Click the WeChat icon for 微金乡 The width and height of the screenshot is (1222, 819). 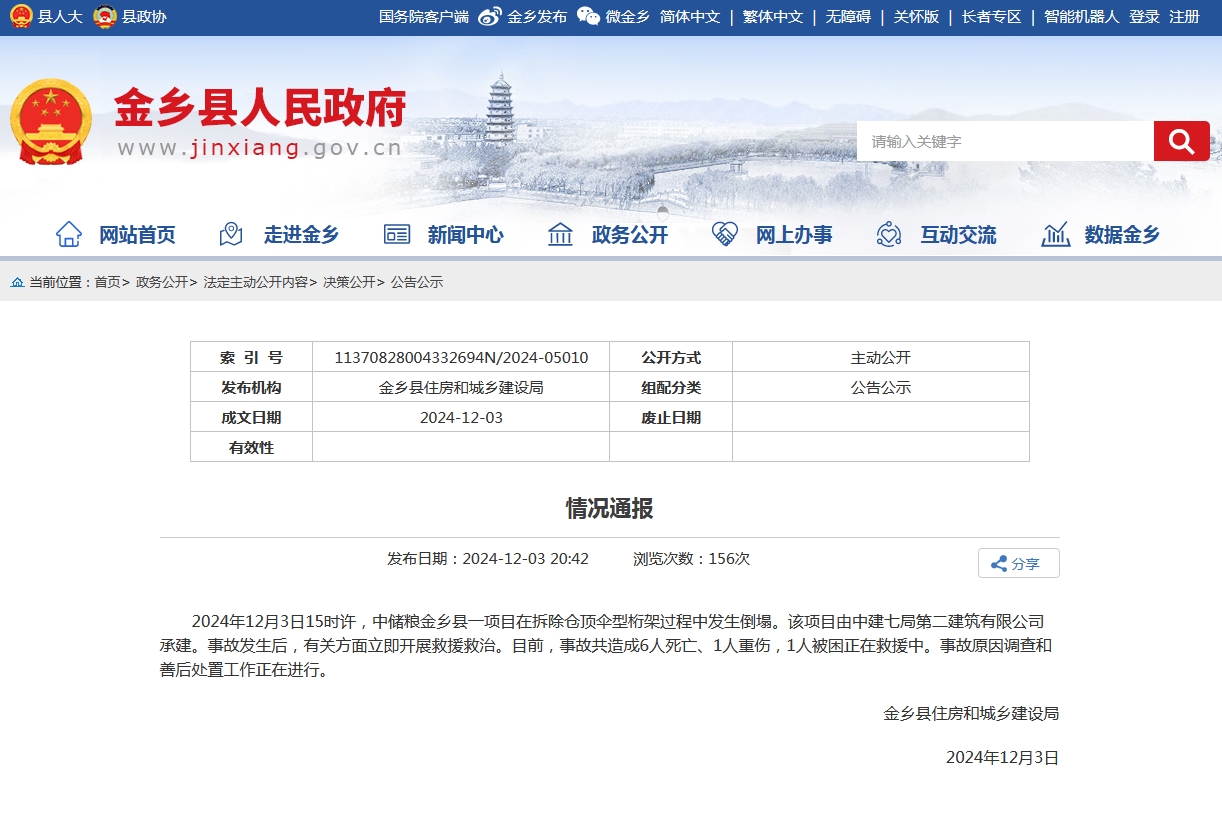click(588, 17)
